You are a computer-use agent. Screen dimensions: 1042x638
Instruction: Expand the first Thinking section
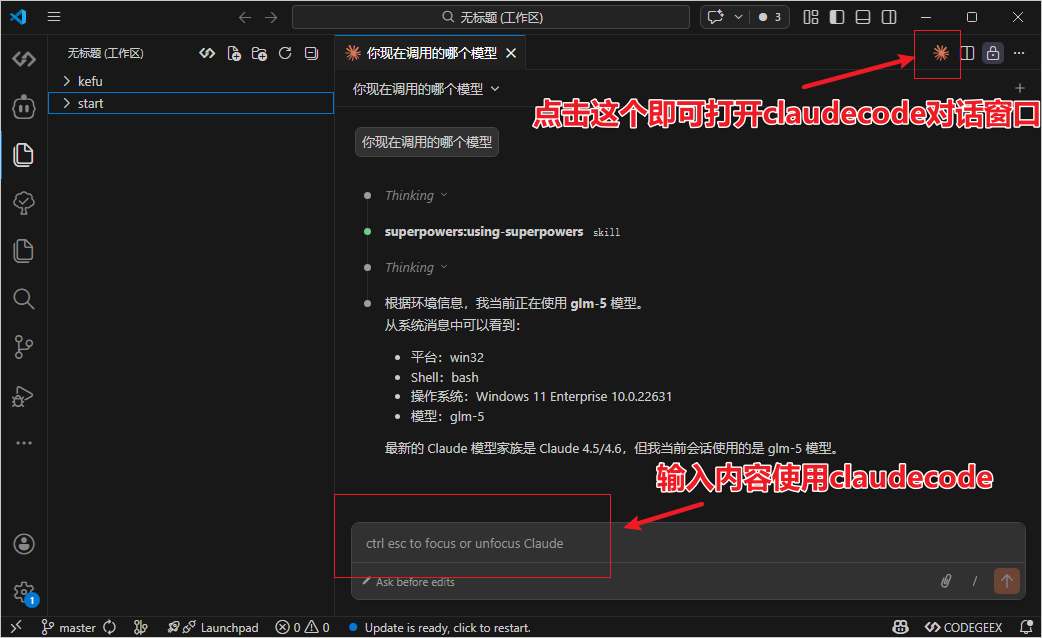[417, 195]
